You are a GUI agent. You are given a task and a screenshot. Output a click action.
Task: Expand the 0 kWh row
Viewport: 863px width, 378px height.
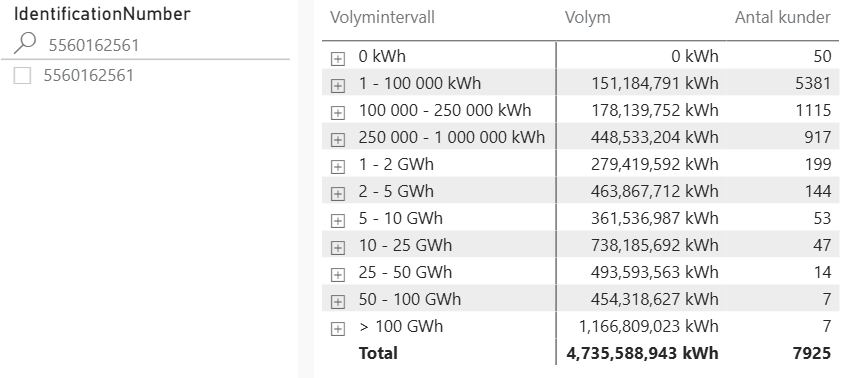[x=337, y=58]
